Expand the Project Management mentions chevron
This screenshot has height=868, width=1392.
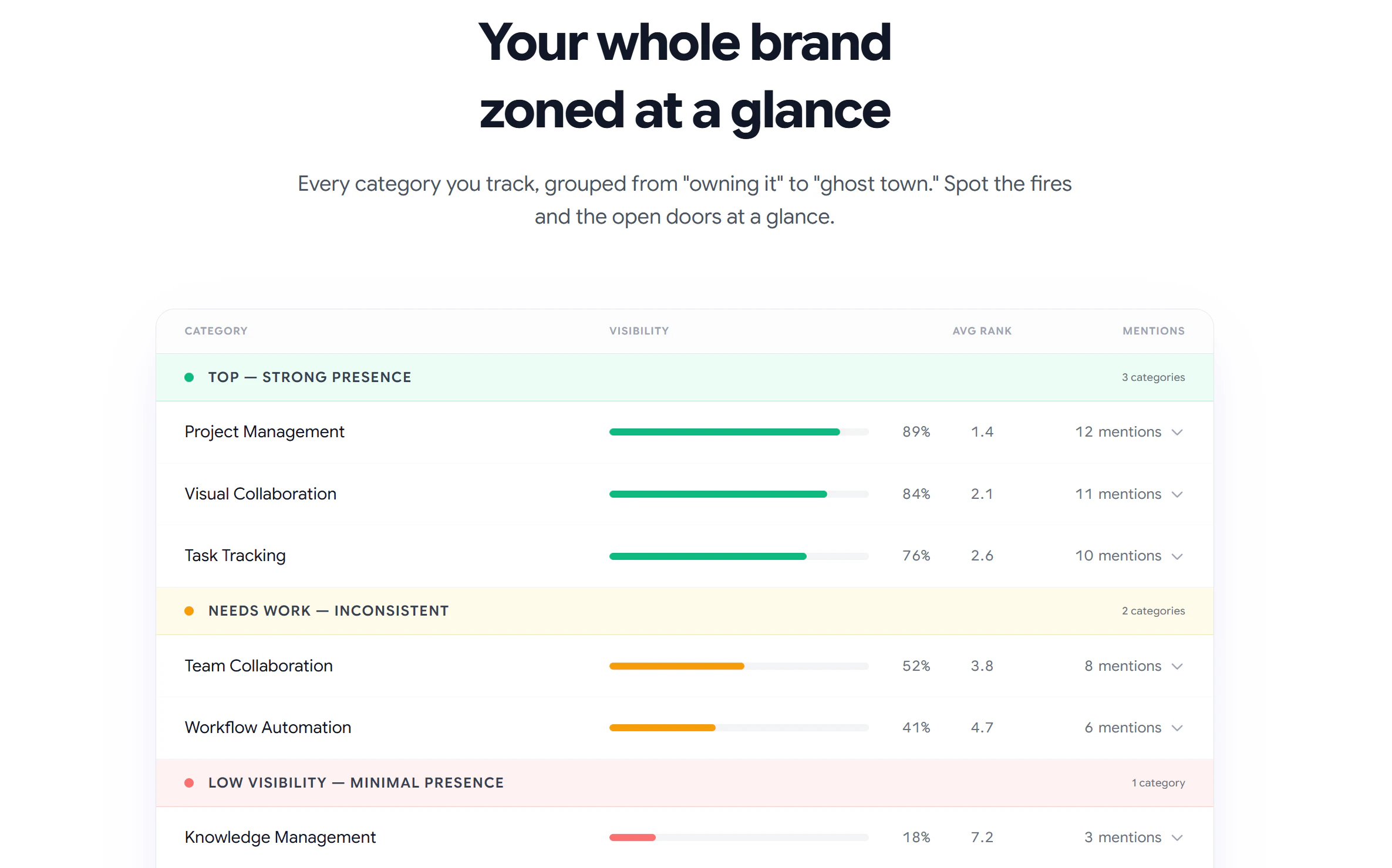click(x=1177, y=433)
